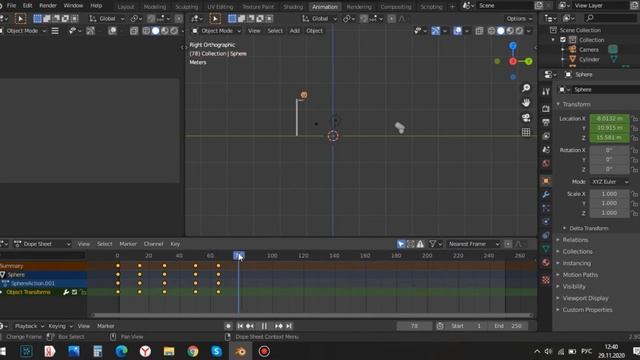Jump to the last frame

pyautogui.click(x=289, y=326)
